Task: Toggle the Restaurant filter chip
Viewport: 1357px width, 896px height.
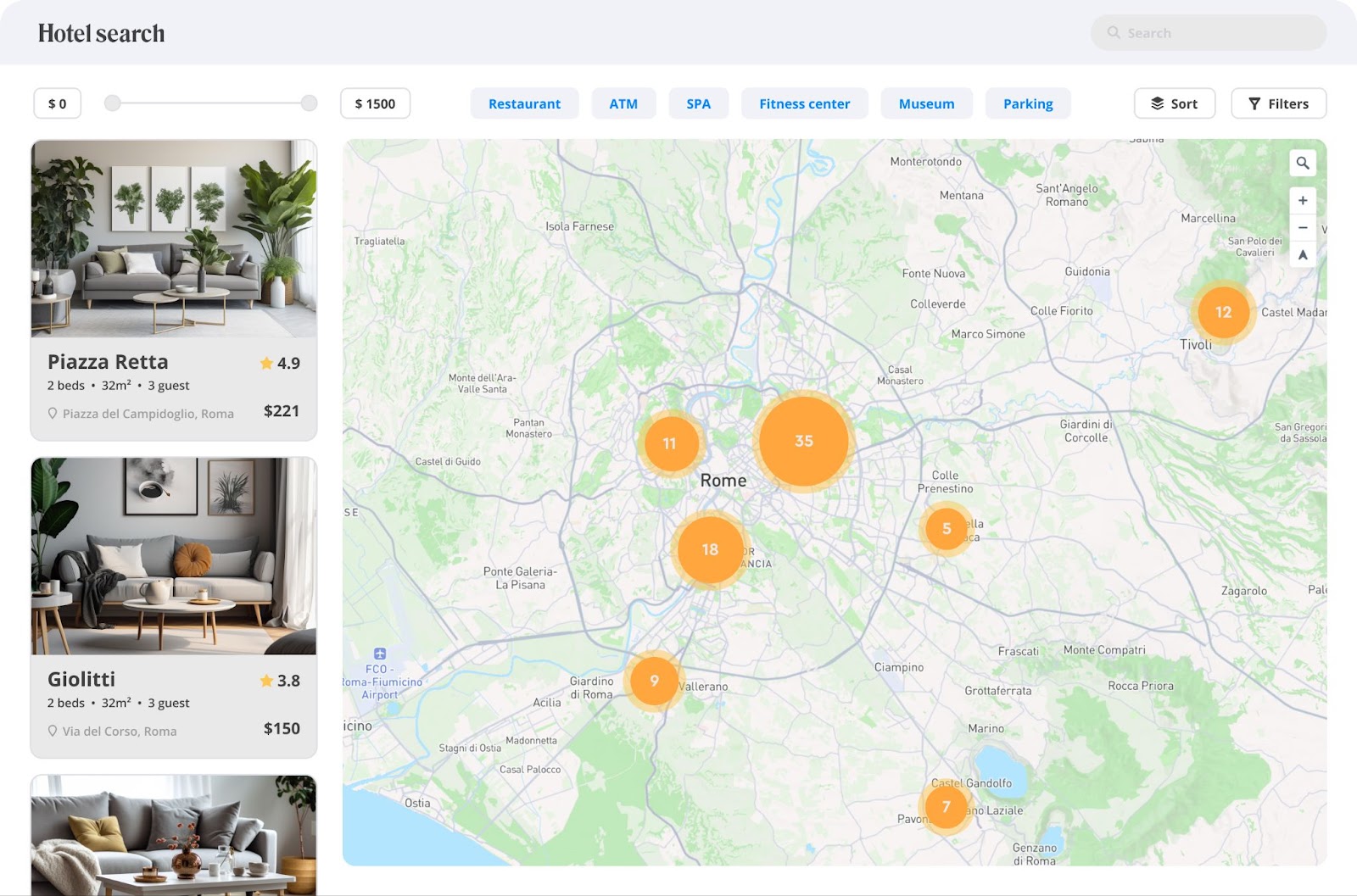Action: point(525,103)
